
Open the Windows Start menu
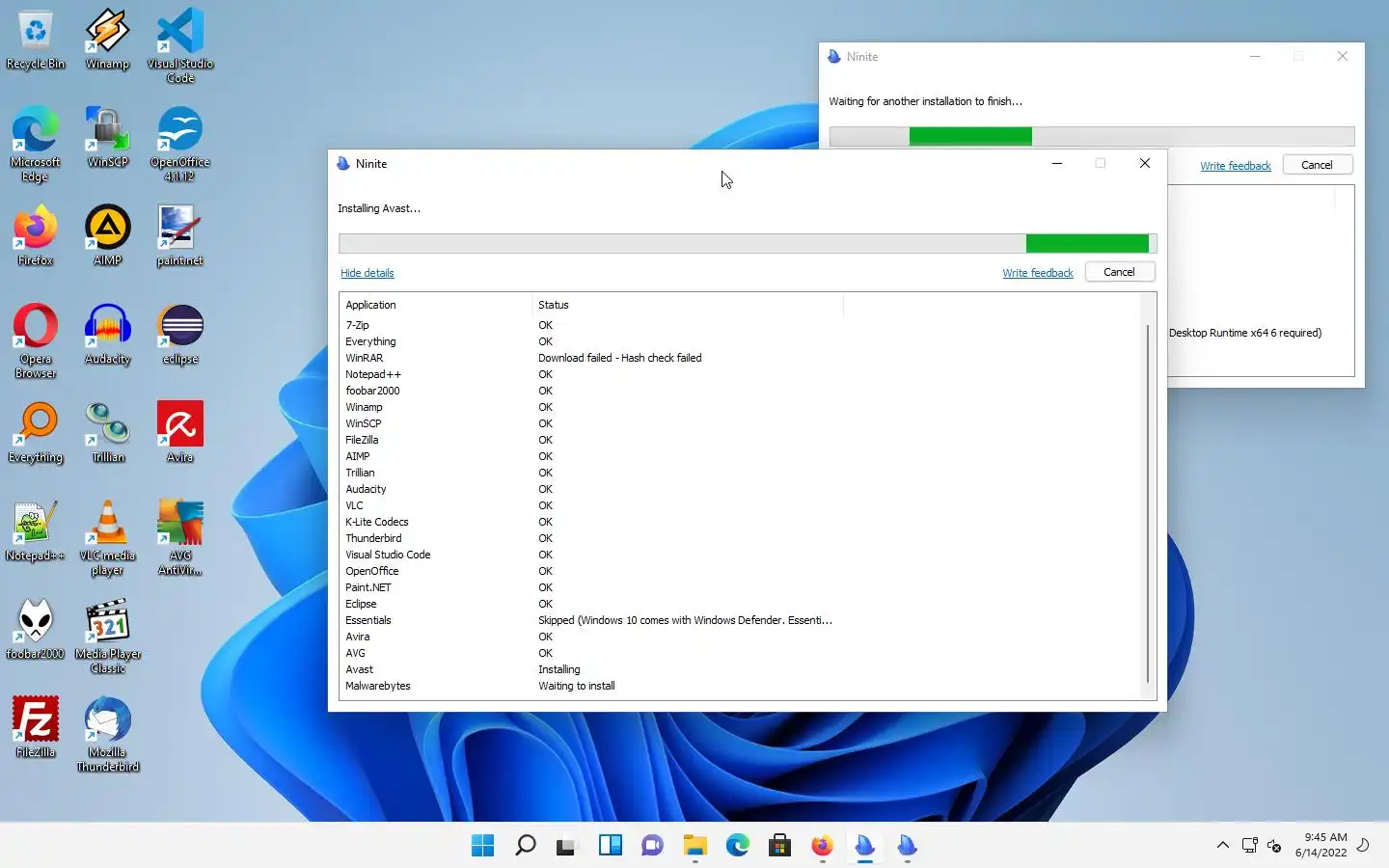click(482, 846)
